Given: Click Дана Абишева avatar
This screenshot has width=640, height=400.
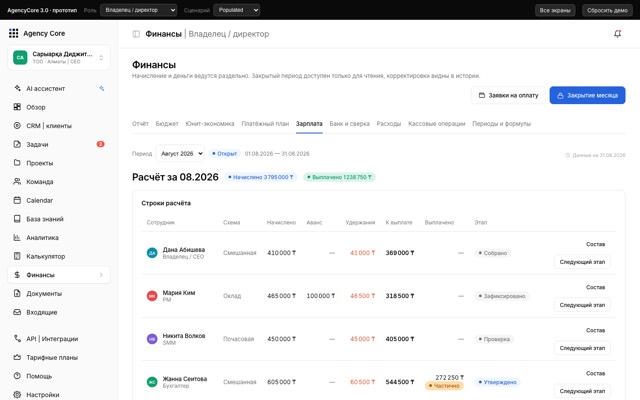Looking at the screenshot, I should (152, 253).
